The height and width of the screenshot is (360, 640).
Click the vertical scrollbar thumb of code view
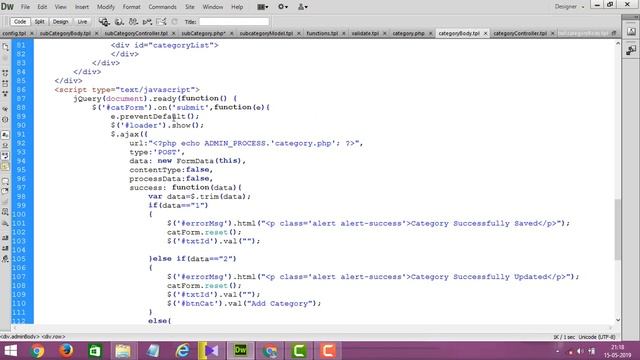click(618, 229)
